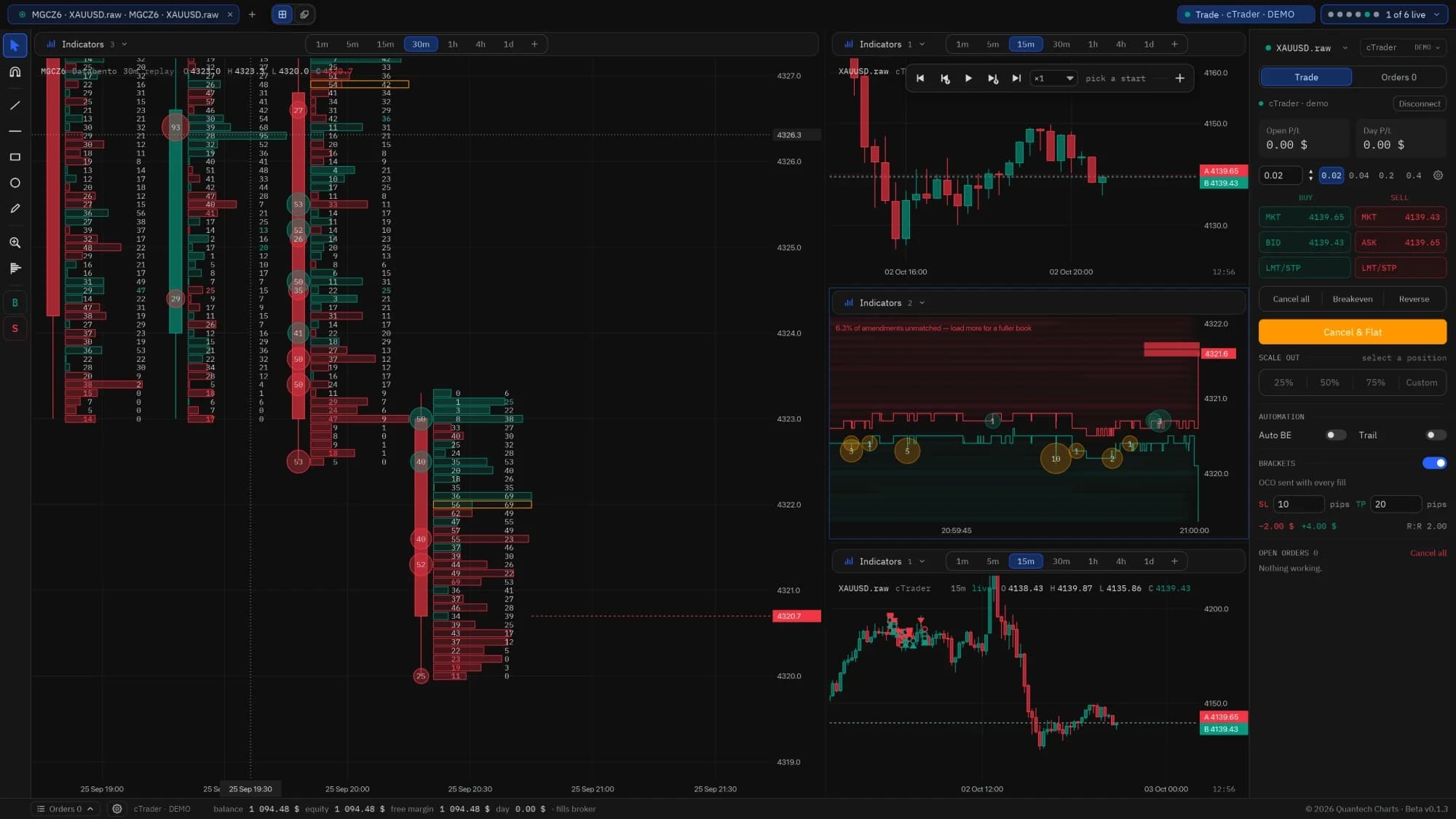Click the Reverse position button
This screenshot has width=1456, height=819.
(1414, 299)
